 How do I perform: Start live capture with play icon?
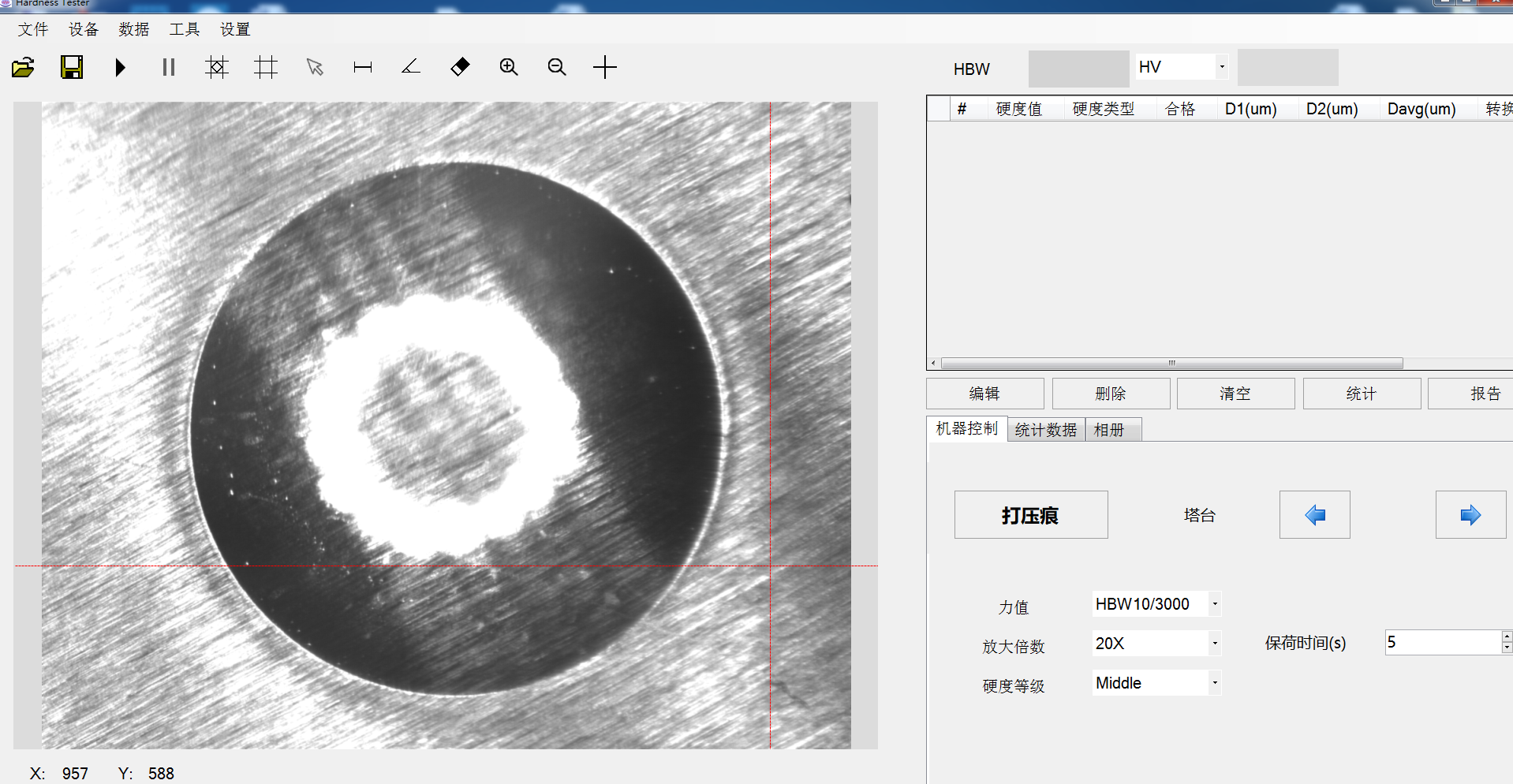[x=120, y=68]
